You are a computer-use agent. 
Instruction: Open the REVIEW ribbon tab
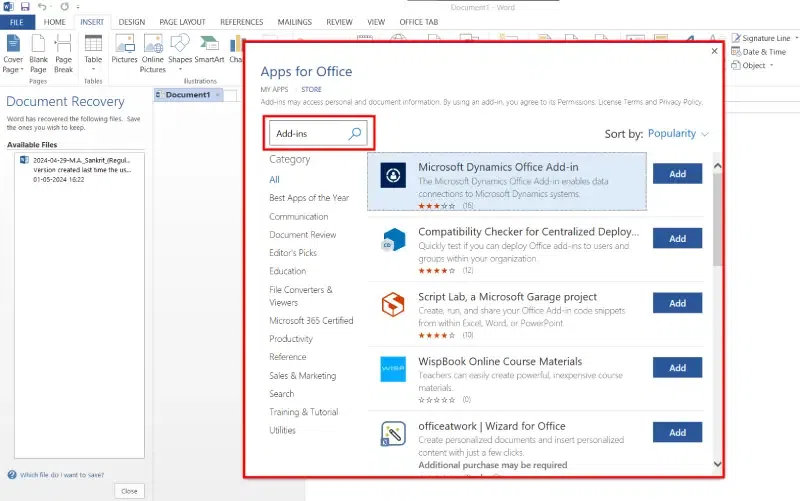point(339,22)
